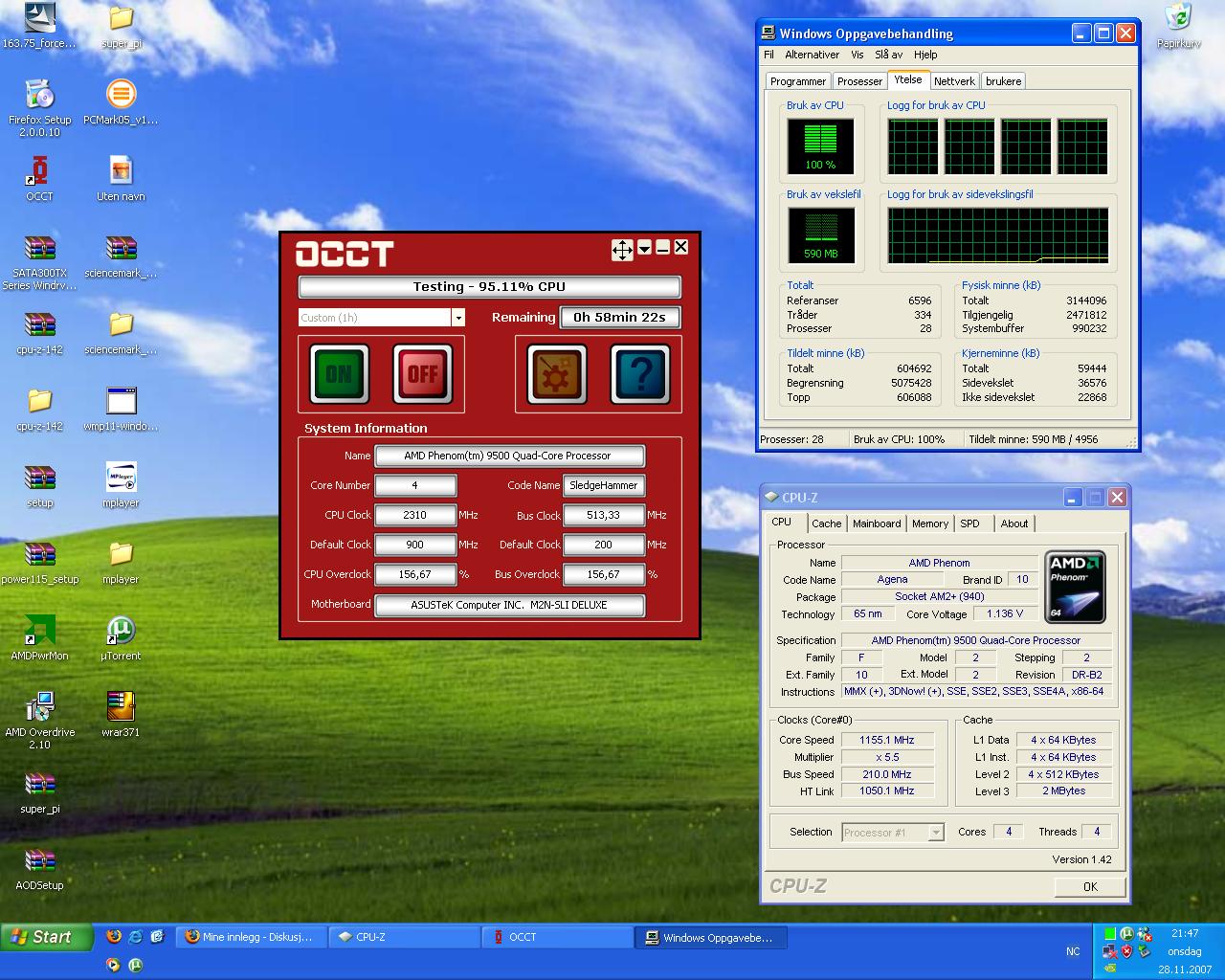Click the Start button on taskbar
The width and height of the screenshot is (1225, 980).
pyautogui.click(x=47, y=937)
